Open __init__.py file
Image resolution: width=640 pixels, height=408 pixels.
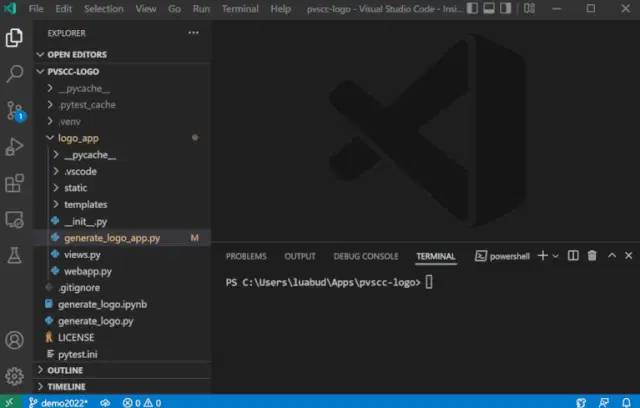click(x=122, y=222)
